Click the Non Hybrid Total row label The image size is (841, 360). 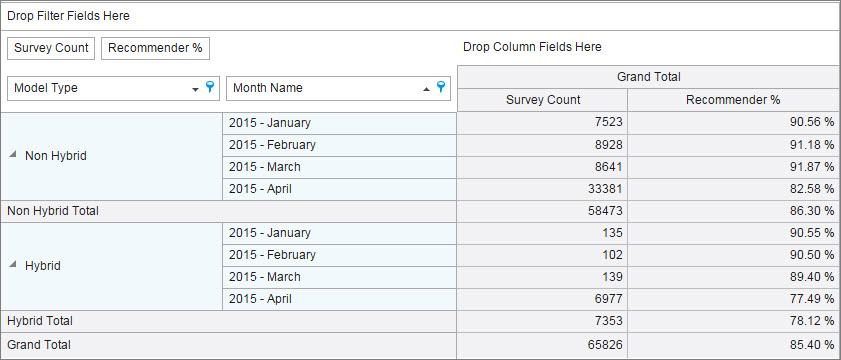53,211
